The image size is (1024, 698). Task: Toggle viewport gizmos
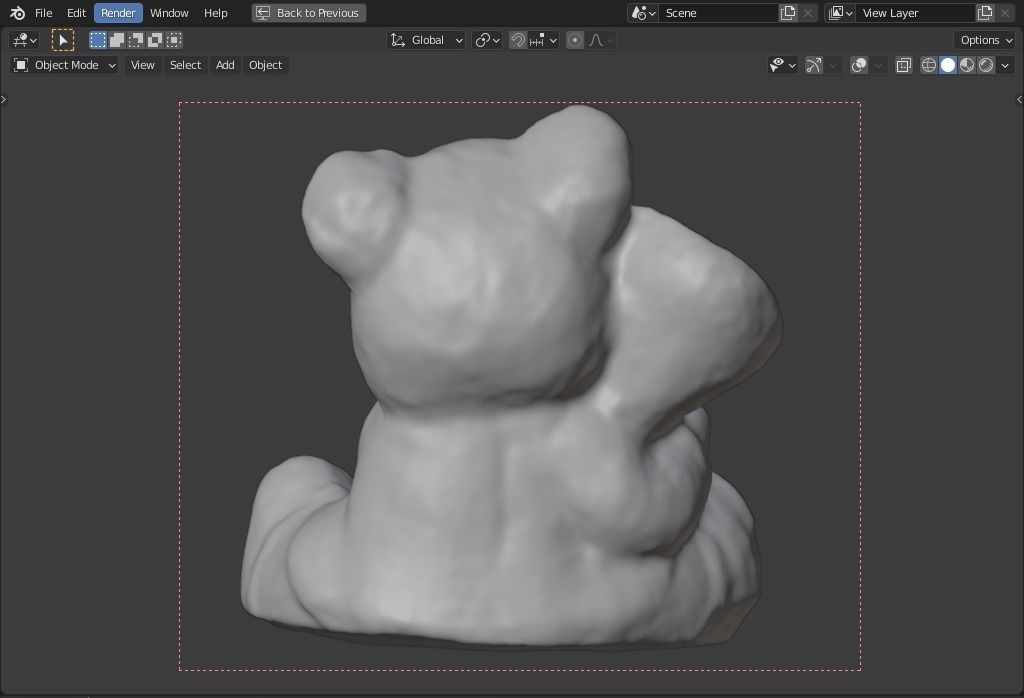coord(814,65)
